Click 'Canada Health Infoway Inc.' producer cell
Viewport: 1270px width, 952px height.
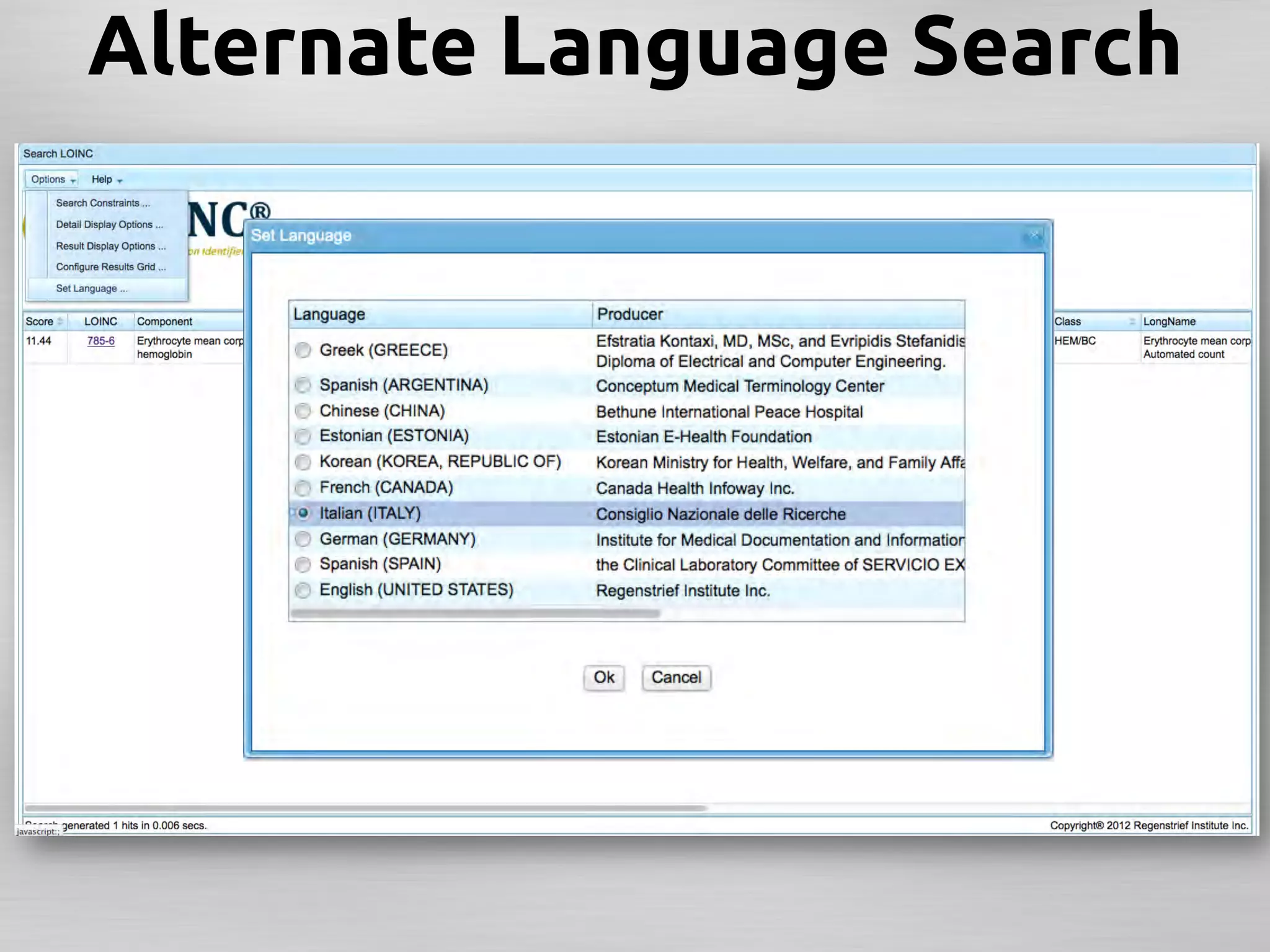click(695, 488)
